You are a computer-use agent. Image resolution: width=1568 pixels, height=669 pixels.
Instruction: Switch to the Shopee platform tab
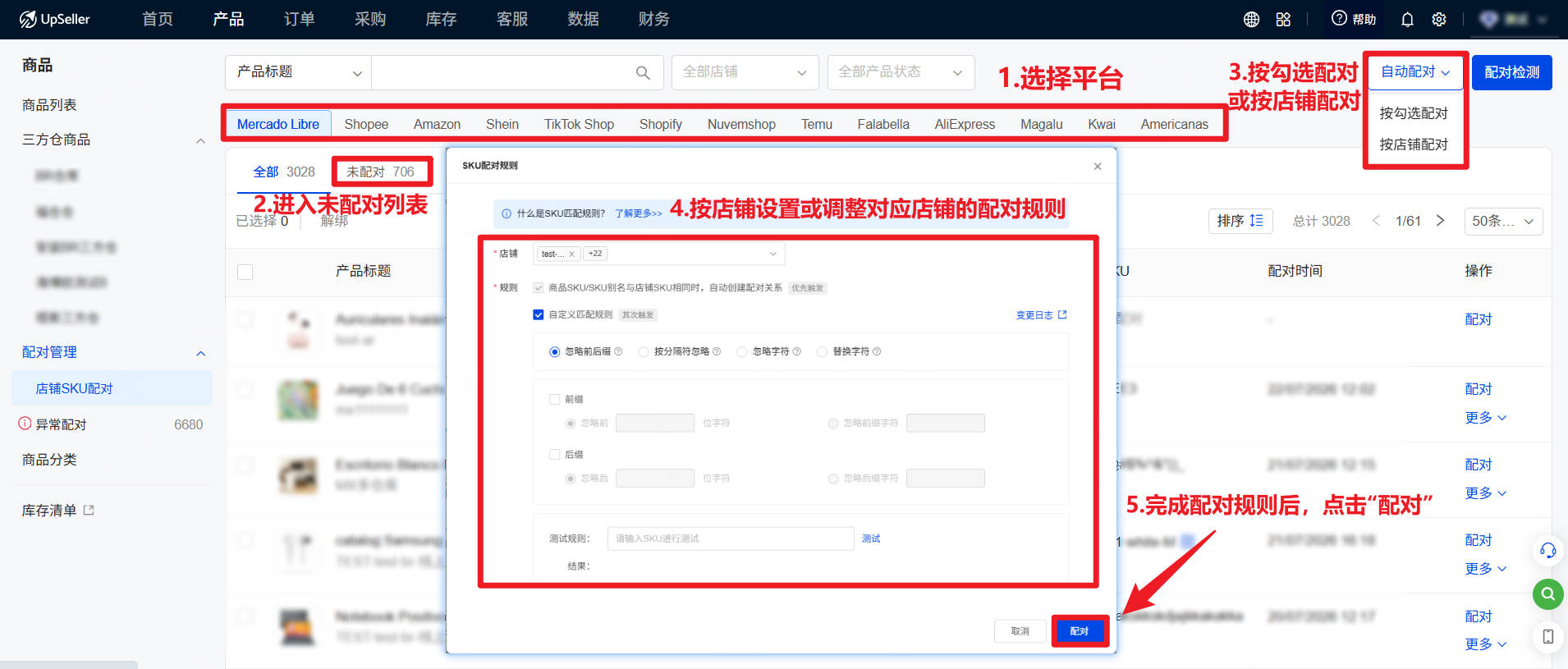366,124
